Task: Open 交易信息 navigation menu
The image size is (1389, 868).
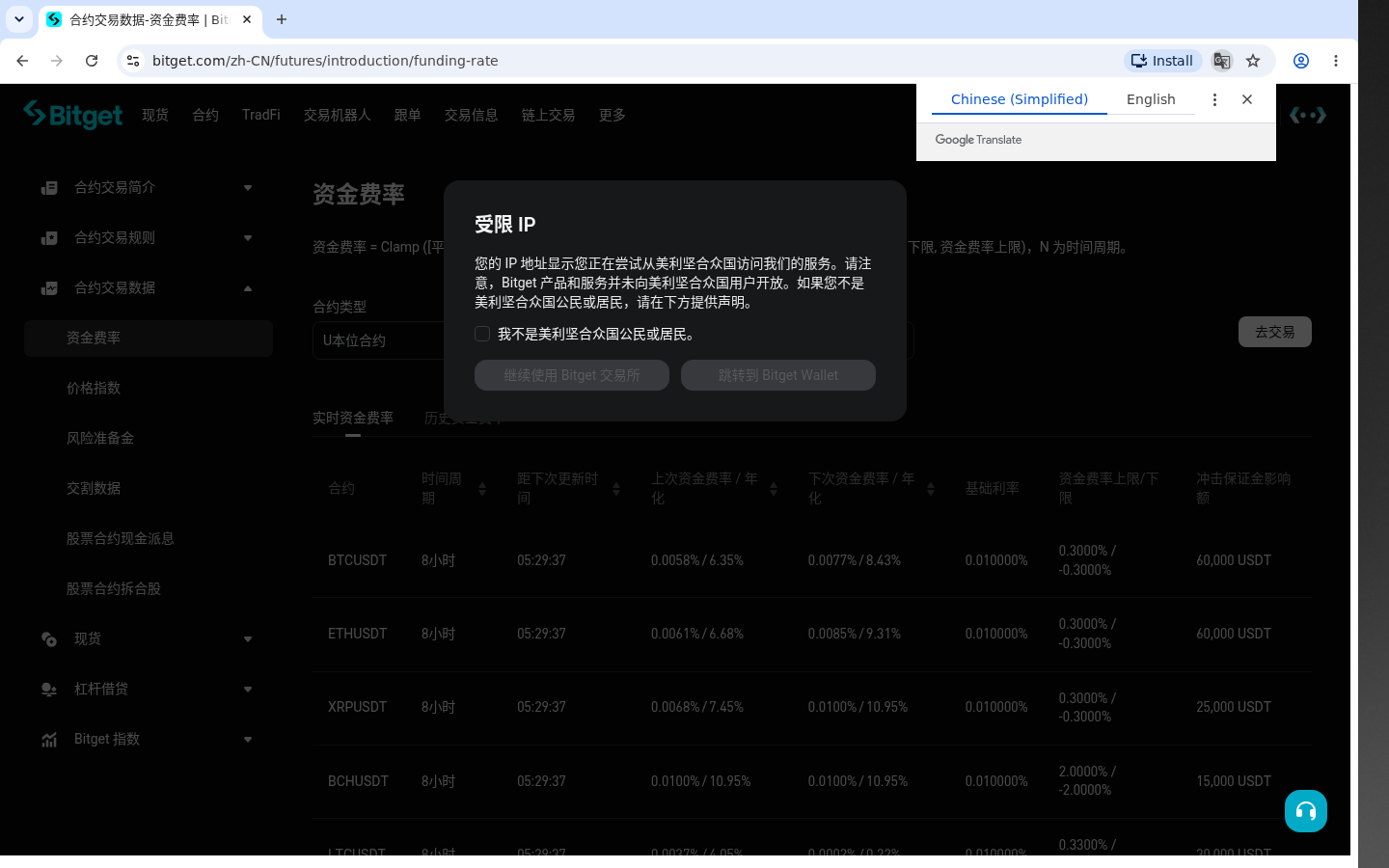Action: pyautogui.click(x=472, y=115)
